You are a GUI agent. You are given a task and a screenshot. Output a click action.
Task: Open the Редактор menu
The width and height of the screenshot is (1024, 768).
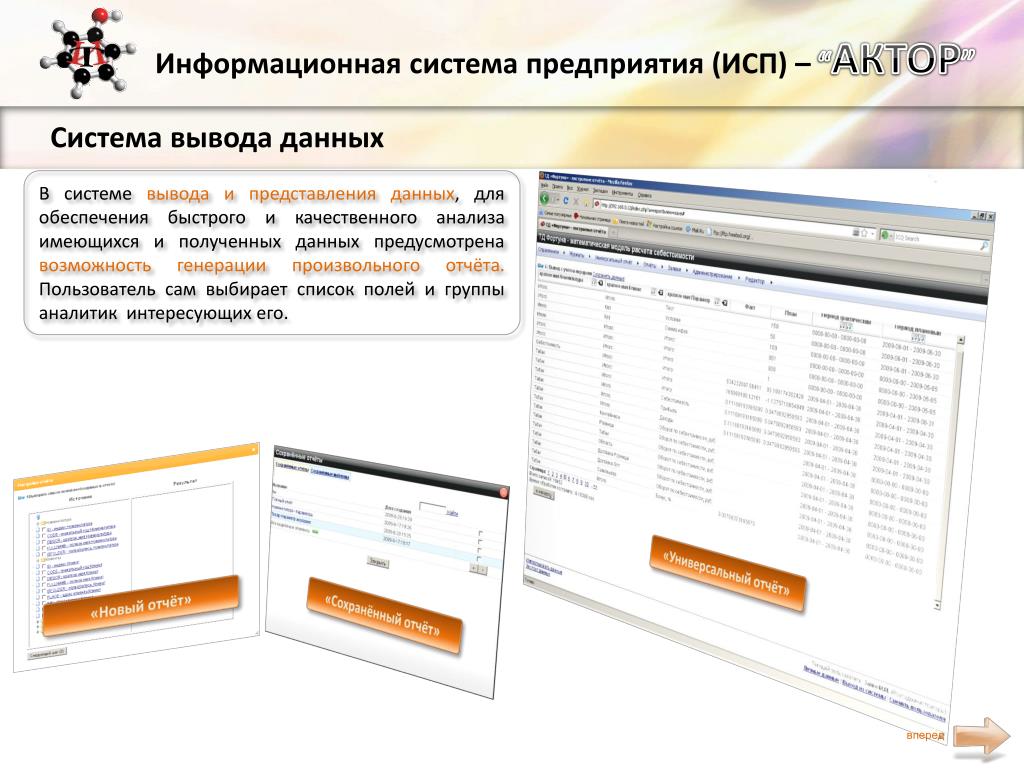(x=754, y=280)
